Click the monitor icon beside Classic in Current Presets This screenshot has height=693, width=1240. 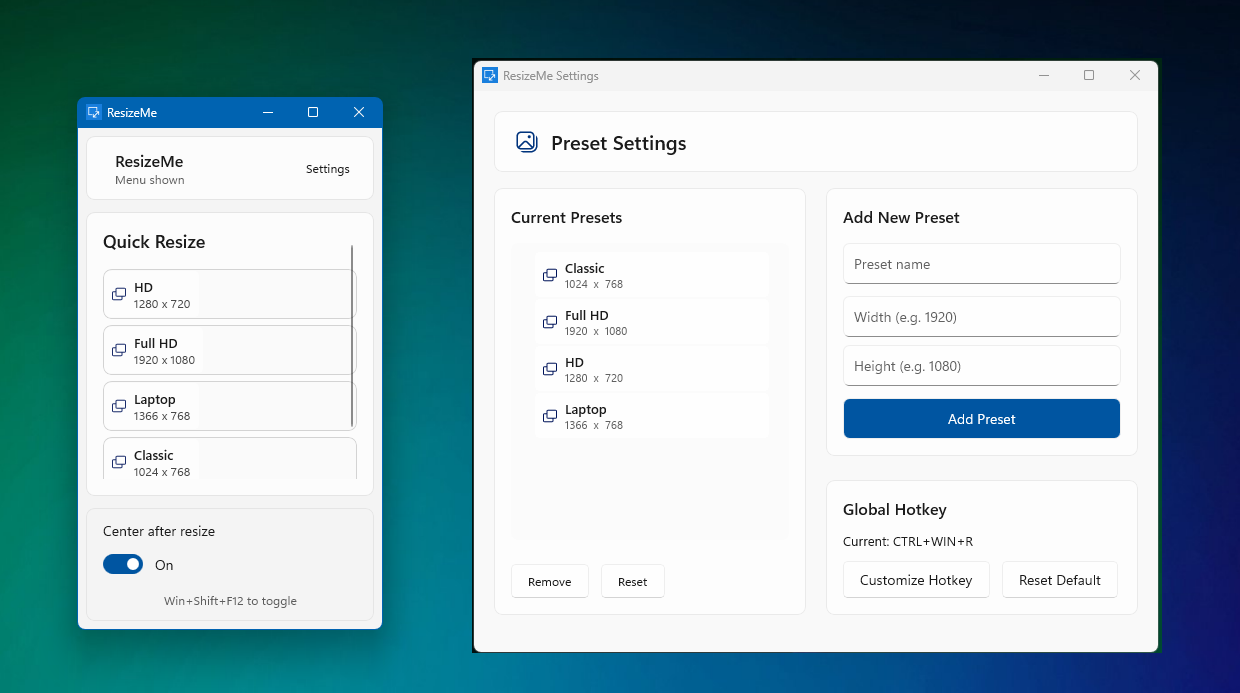(x=549, y=275)
